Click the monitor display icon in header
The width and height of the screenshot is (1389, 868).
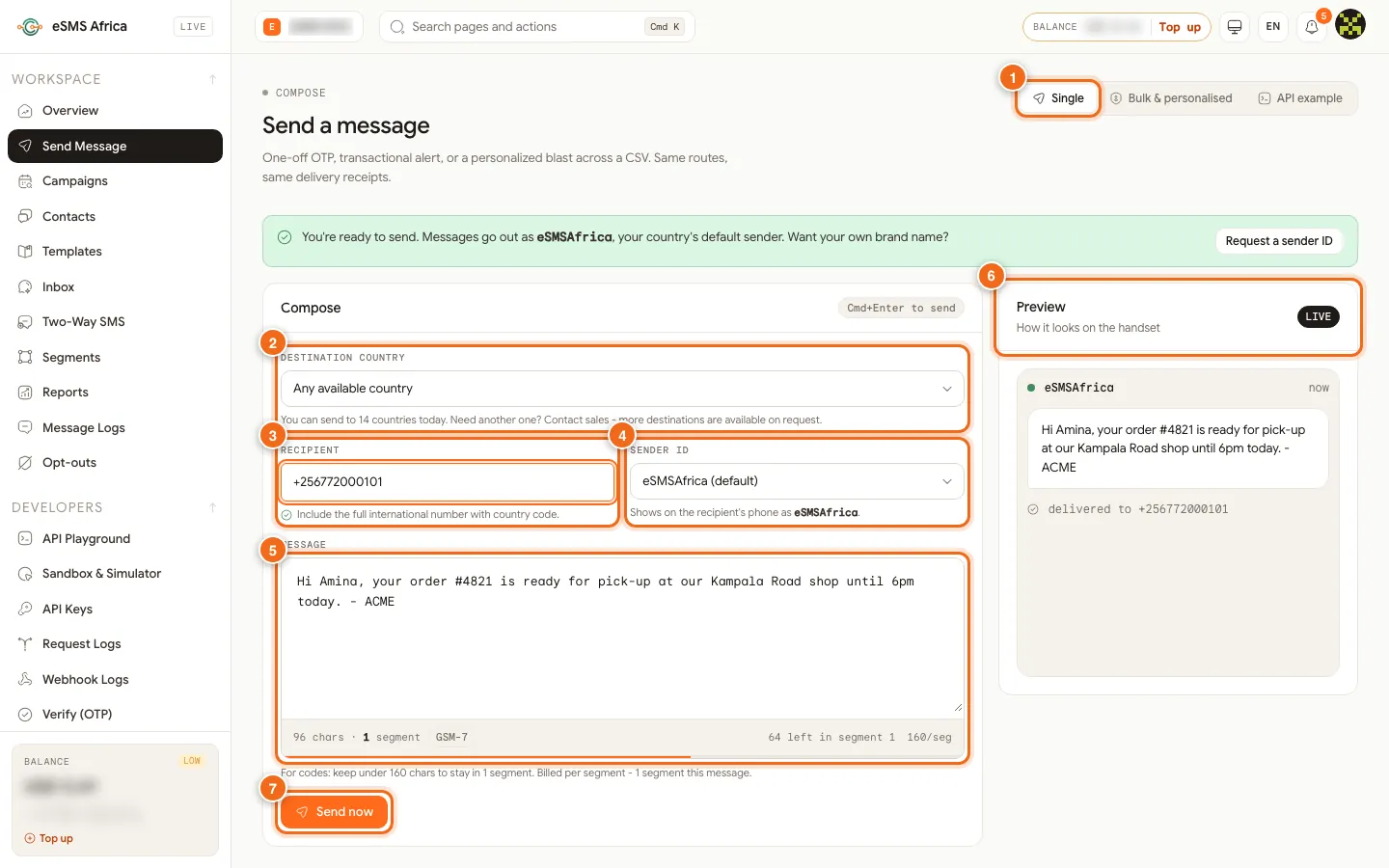1235,27
